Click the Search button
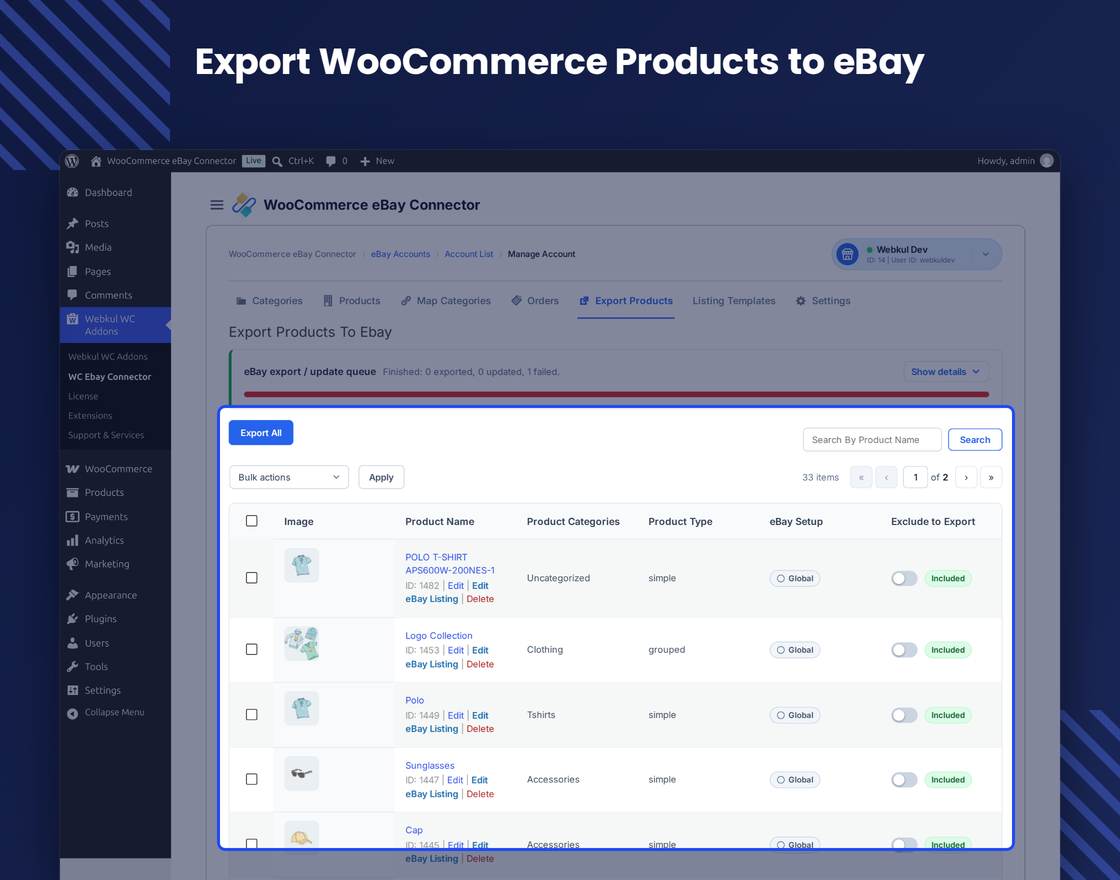The width and height of the screenshot is (1120, 880). [975, 440]
